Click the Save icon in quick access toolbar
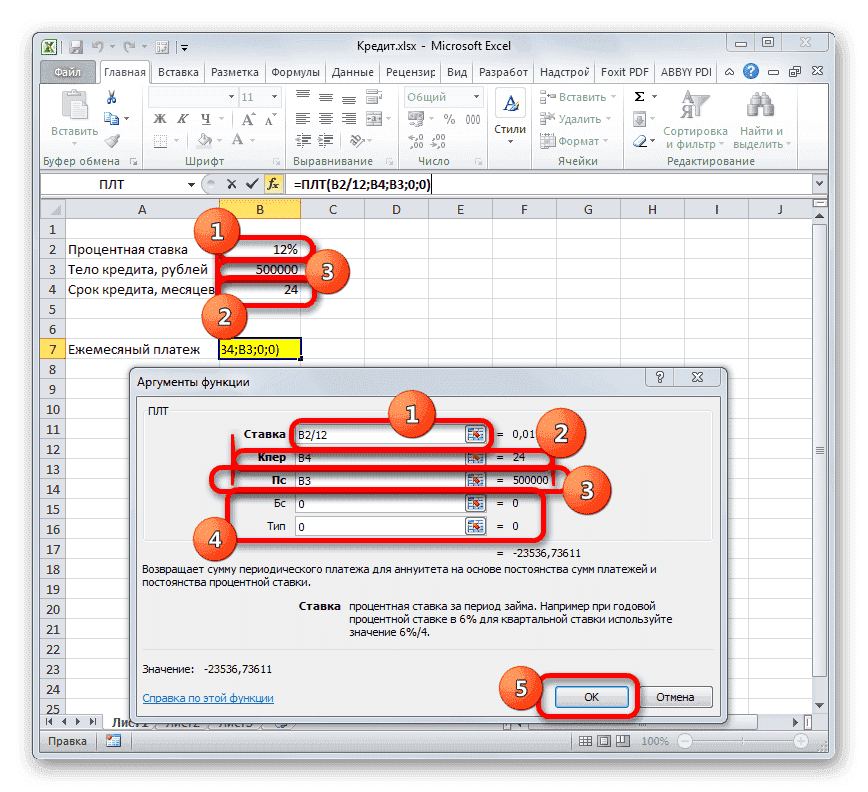This screenshot has width=868, height=792. [75, 46]
